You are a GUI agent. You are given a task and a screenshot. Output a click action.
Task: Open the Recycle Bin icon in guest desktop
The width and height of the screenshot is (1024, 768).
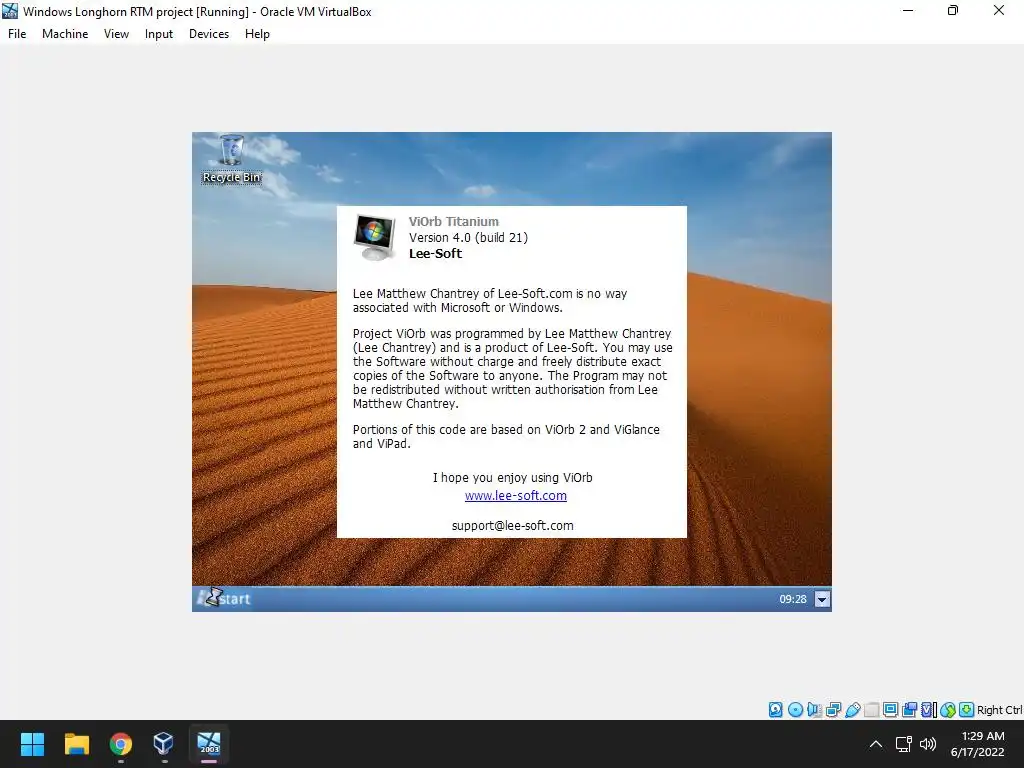point(231,159)
